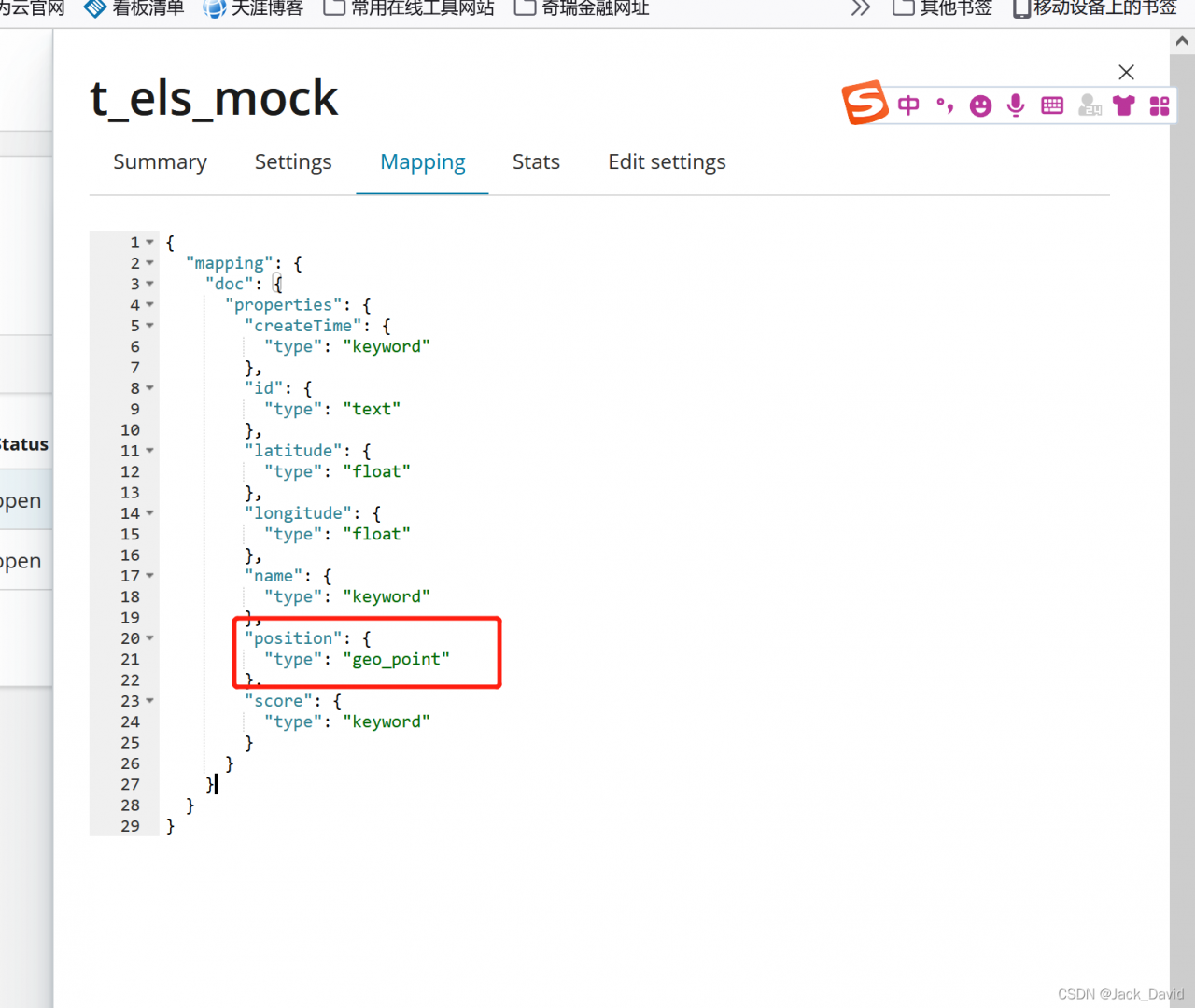Close the t_els_mock index flyout
This screenshot has width=1195, height=1008.
pos(1126,72)
